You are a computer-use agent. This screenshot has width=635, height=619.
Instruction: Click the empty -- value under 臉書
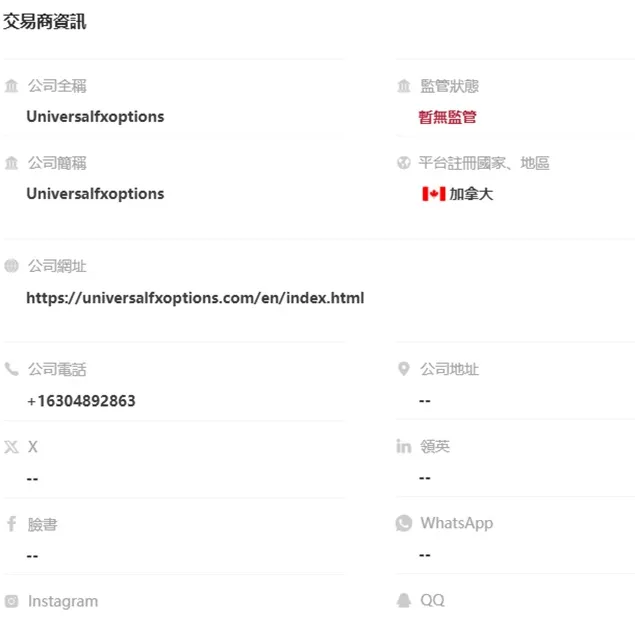coord(32,556)
